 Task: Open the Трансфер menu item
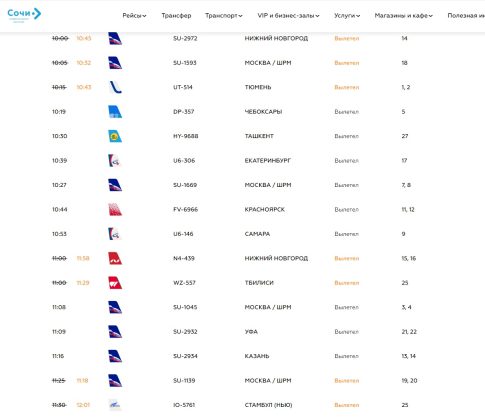pyautogui.click(x=176, y=15)
